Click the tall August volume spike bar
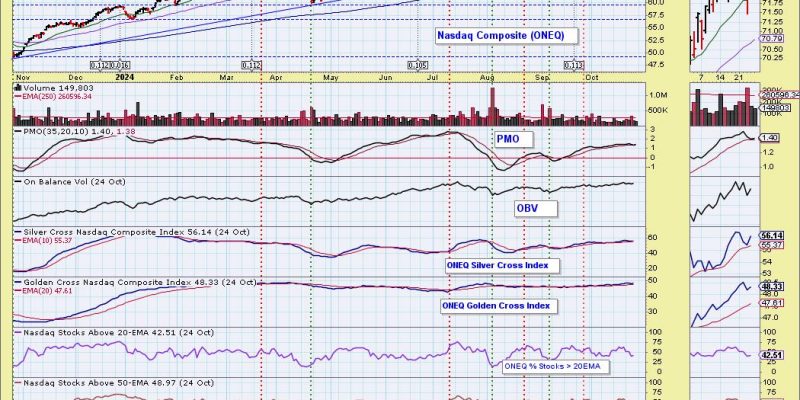The image size is (800, 400). tap(492, 106)
